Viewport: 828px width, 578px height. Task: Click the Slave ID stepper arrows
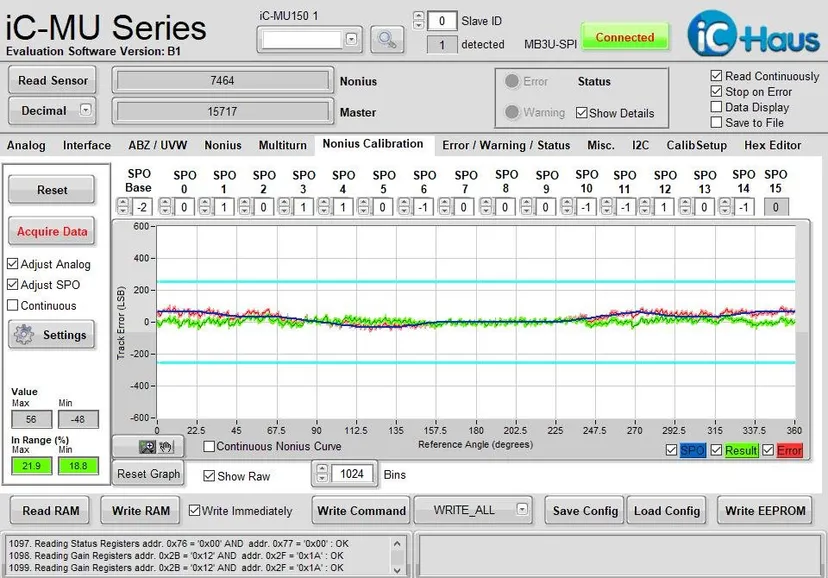point(419,21)
